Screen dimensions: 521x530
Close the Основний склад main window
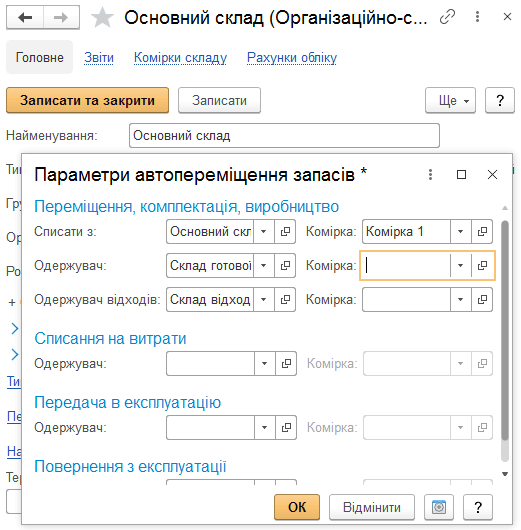point(507,17)
